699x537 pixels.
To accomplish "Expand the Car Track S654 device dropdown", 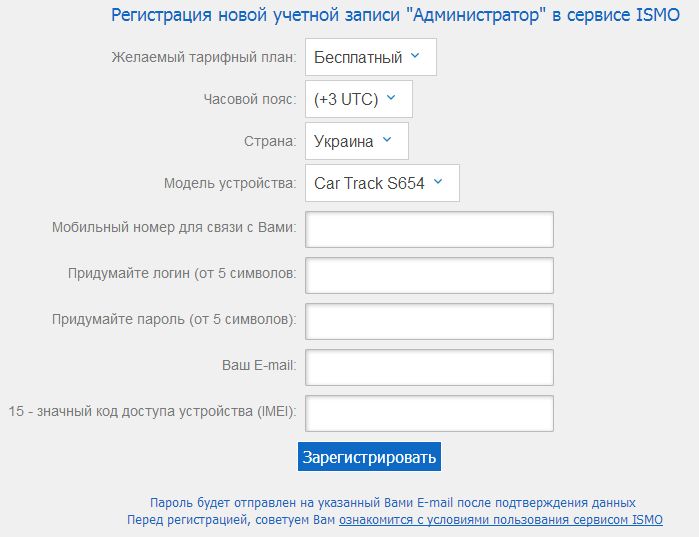I will (x=381, y=183).
